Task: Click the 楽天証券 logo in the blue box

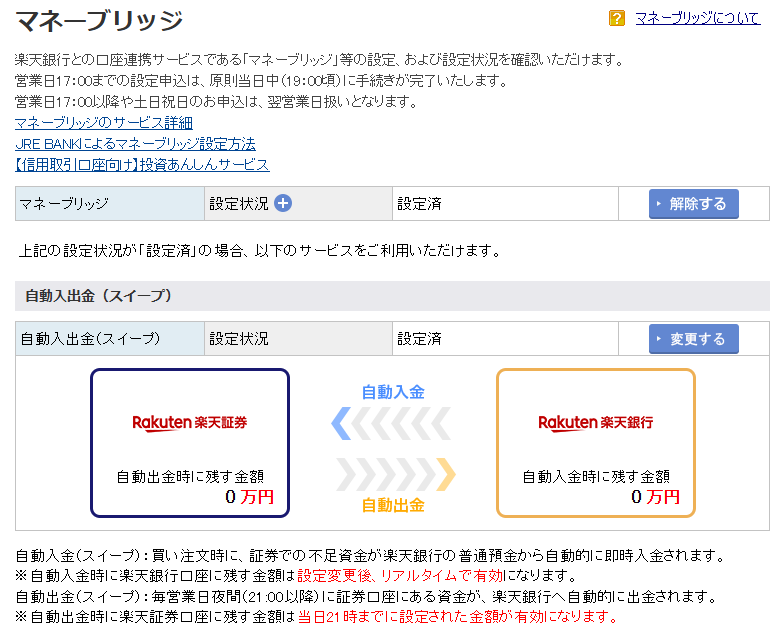Action: pos(190,423)
